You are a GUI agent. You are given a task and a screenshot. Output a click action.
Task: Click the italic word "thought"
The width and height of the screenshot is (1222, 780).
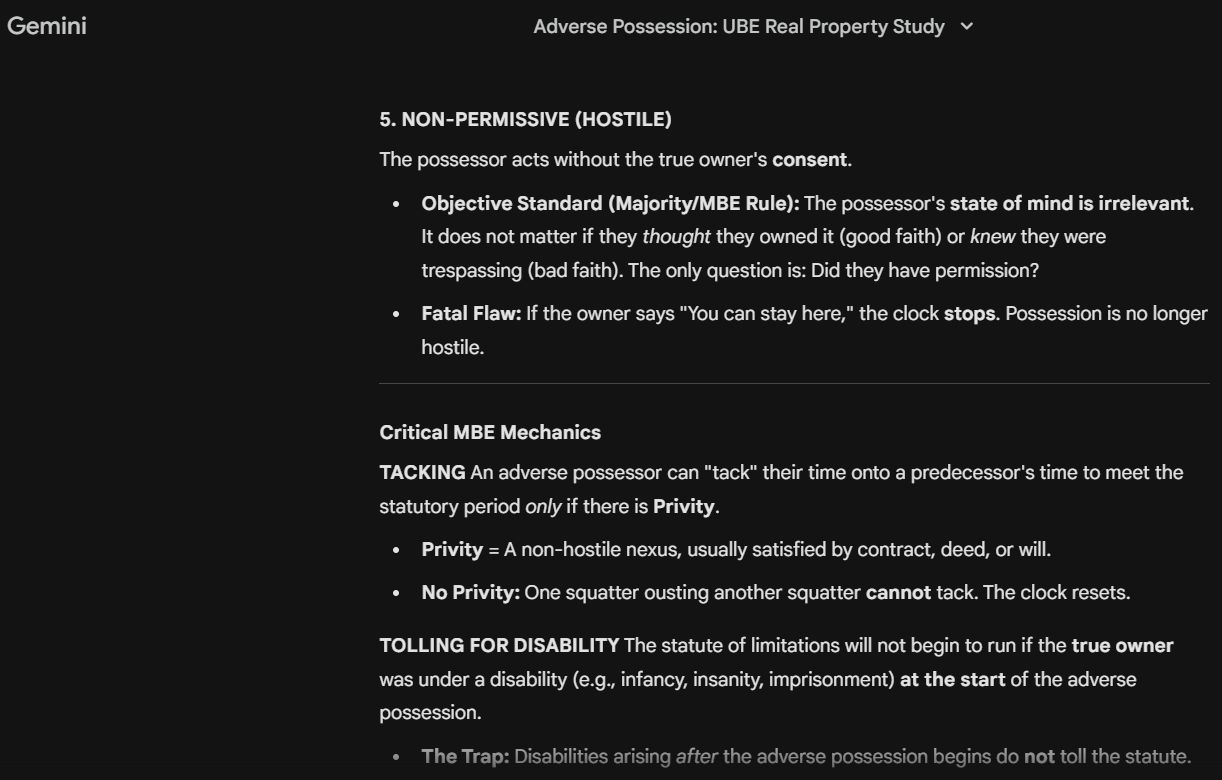(x=676, y=238)
